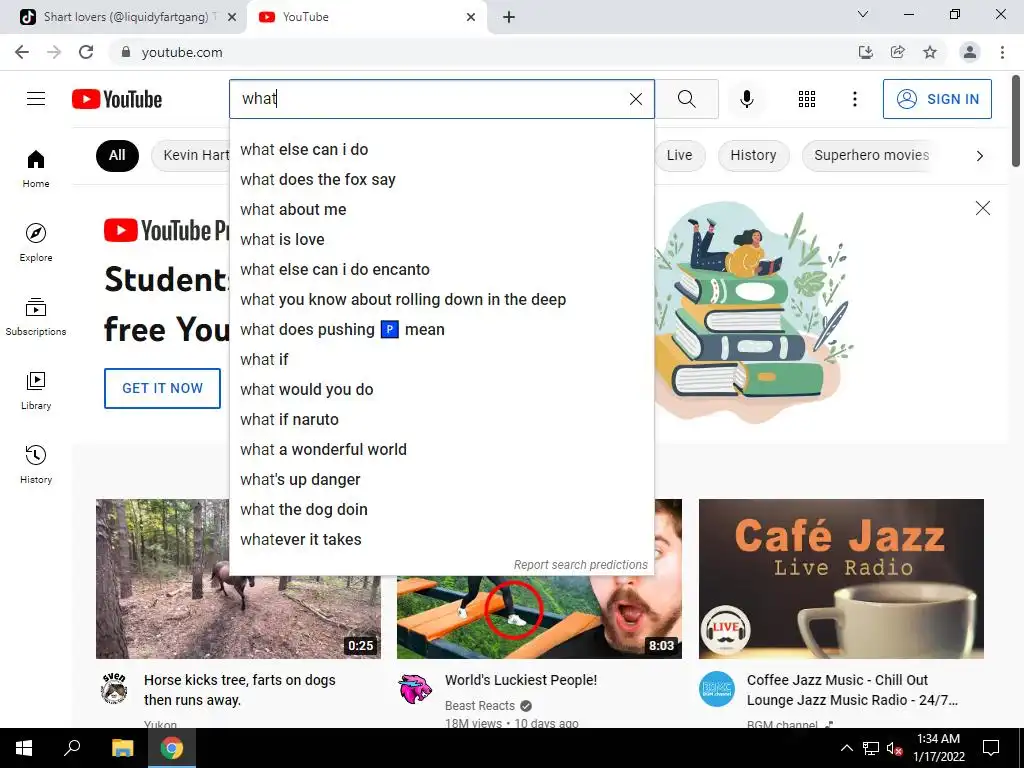Select the History chip
Image resolution: width=1024 pixels, height=768 pixels.
754,155
